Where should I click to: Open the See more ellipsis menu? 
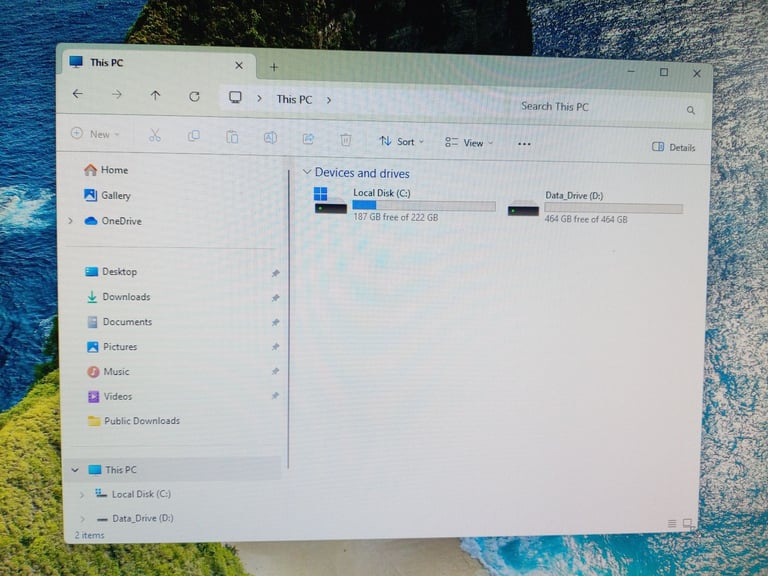[x=524, y=144]
